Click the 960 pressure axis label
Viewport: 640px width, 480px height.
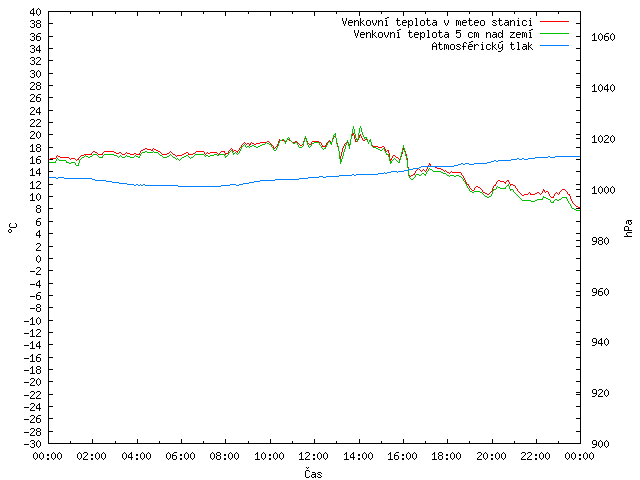click(x=600, y=292)
